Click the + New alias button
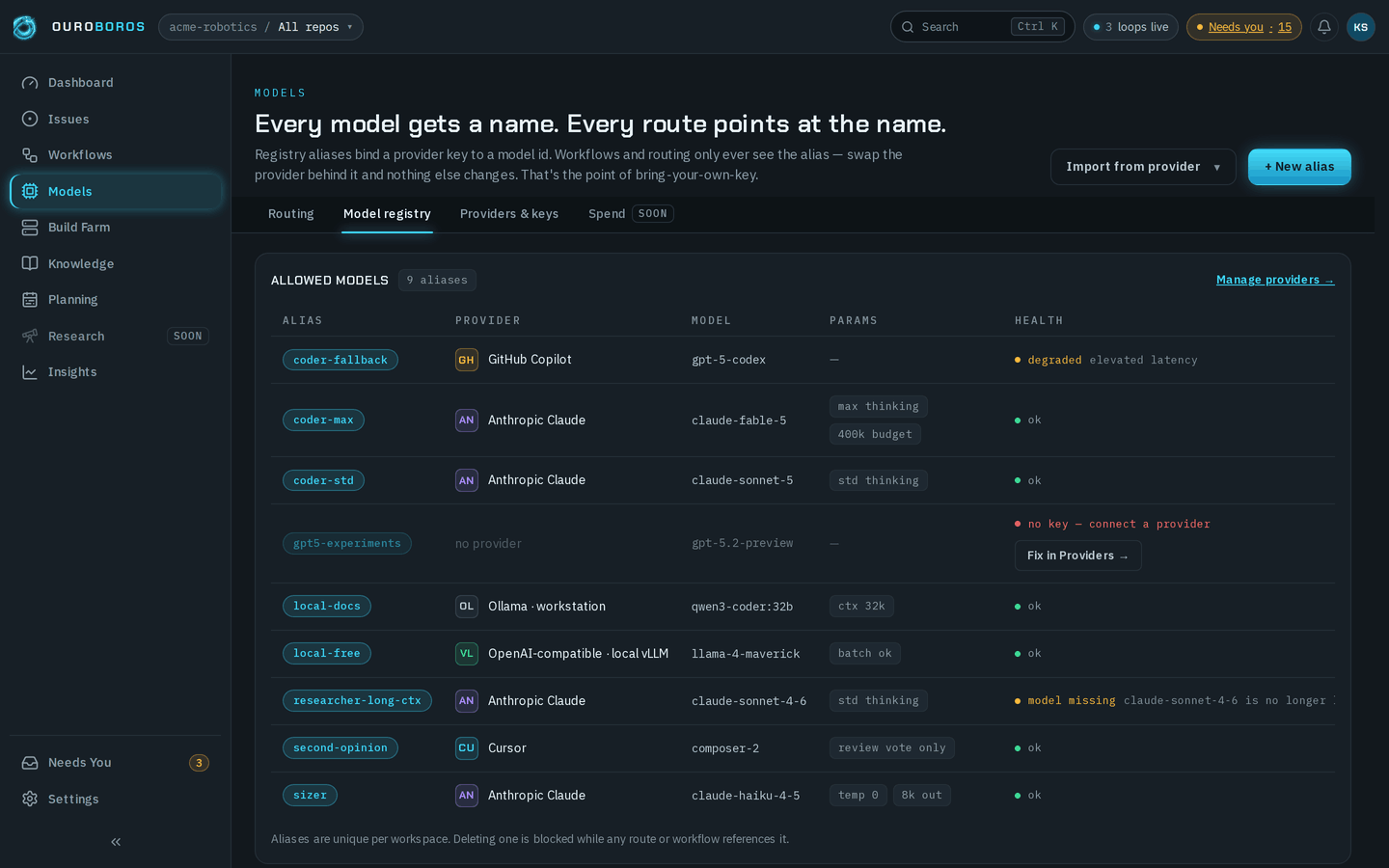This screenshot has height=868, width=1389. (x=1299, y=167)
